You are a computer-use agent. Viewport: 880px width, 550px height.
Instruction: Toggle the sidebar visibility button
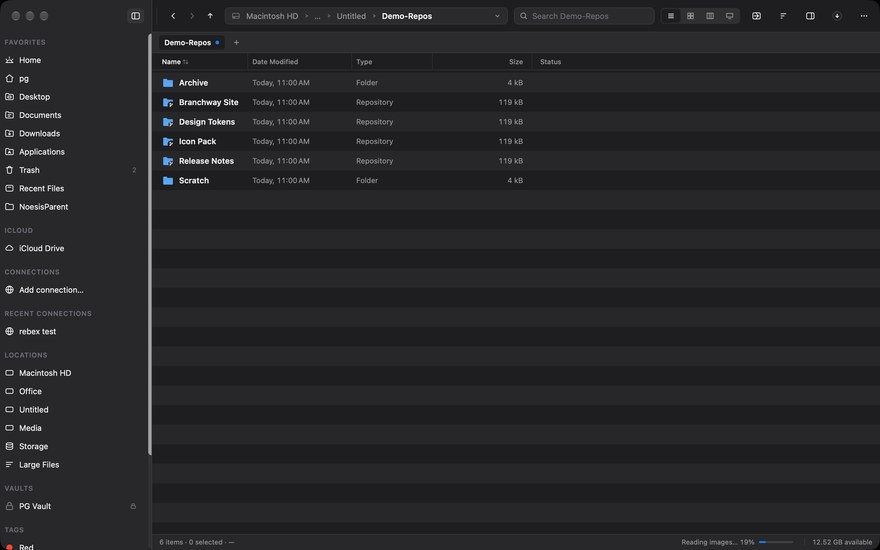[135, 16]
